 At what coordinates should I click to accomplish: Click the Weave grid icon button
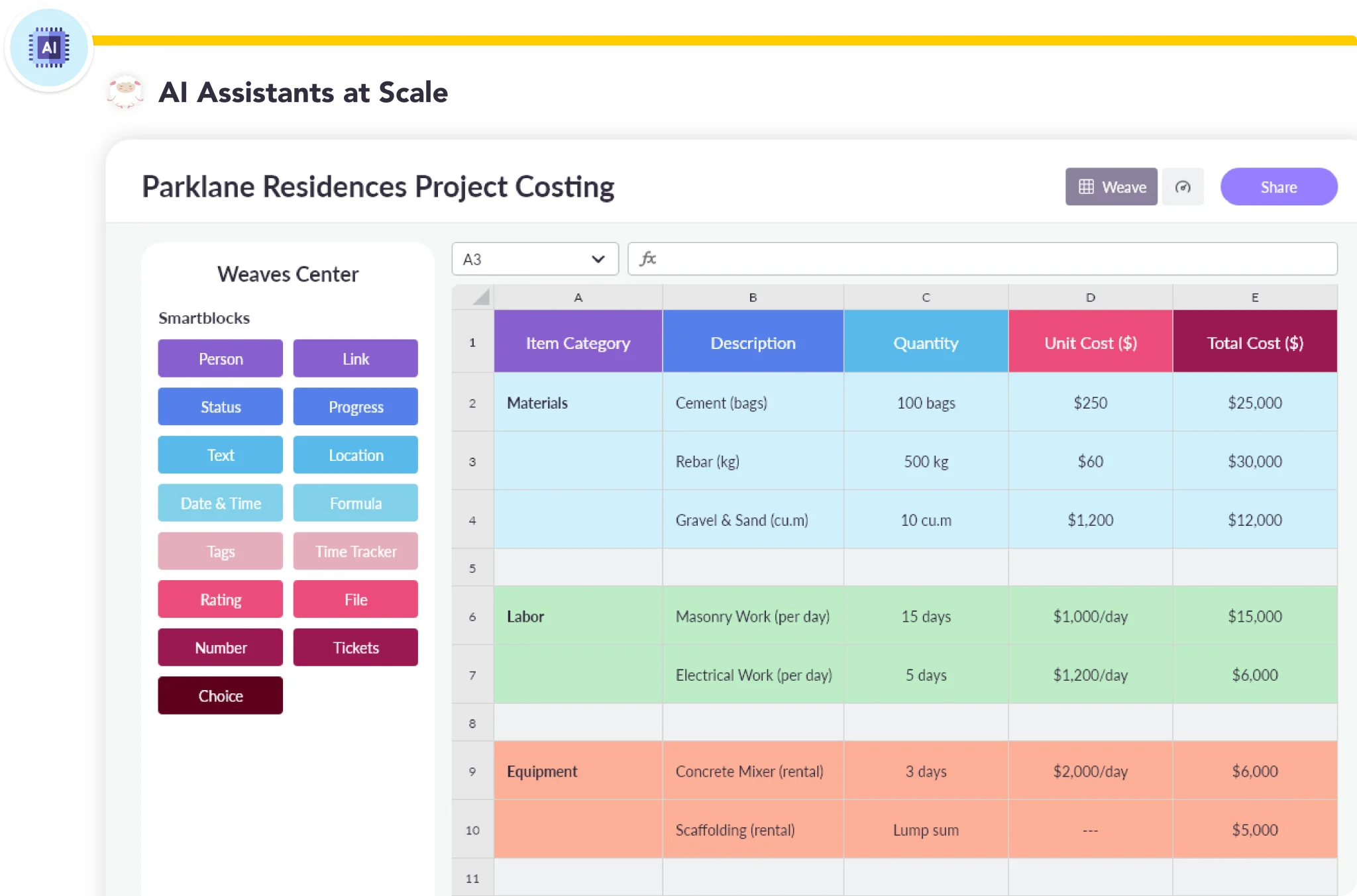tap(1111, 187)
